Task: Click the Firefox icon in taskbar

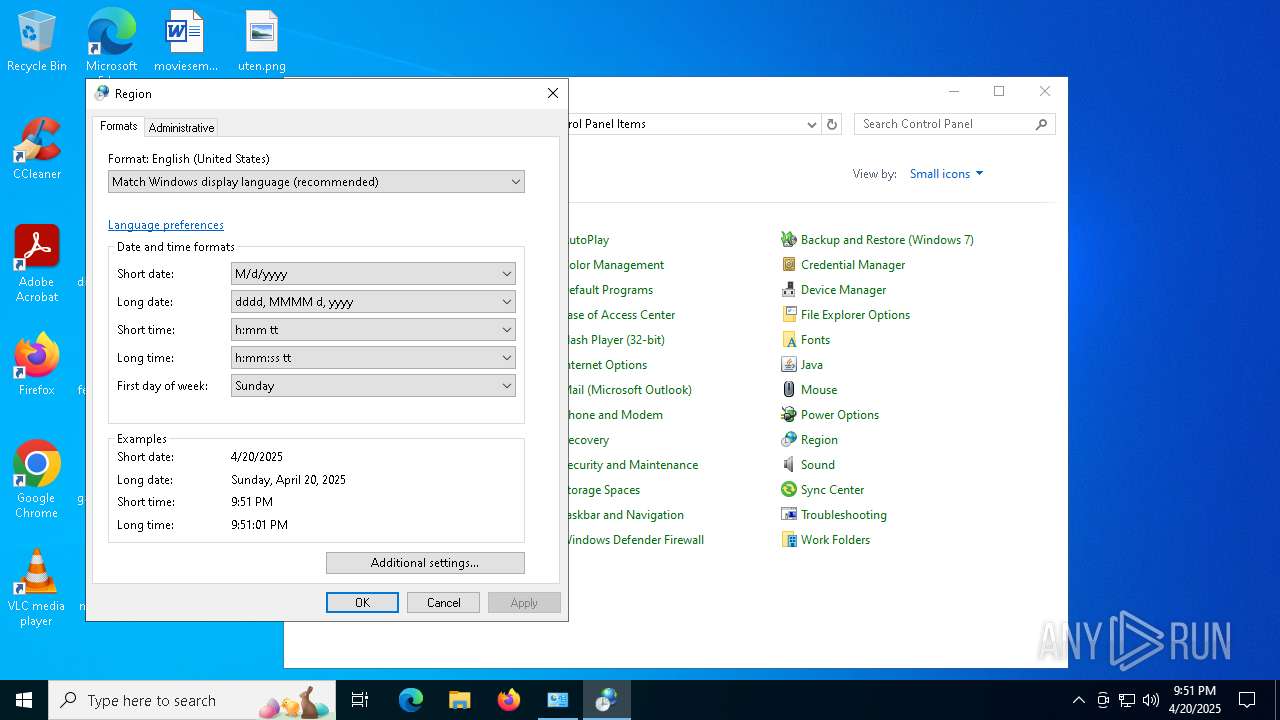Action: (509, 700)
